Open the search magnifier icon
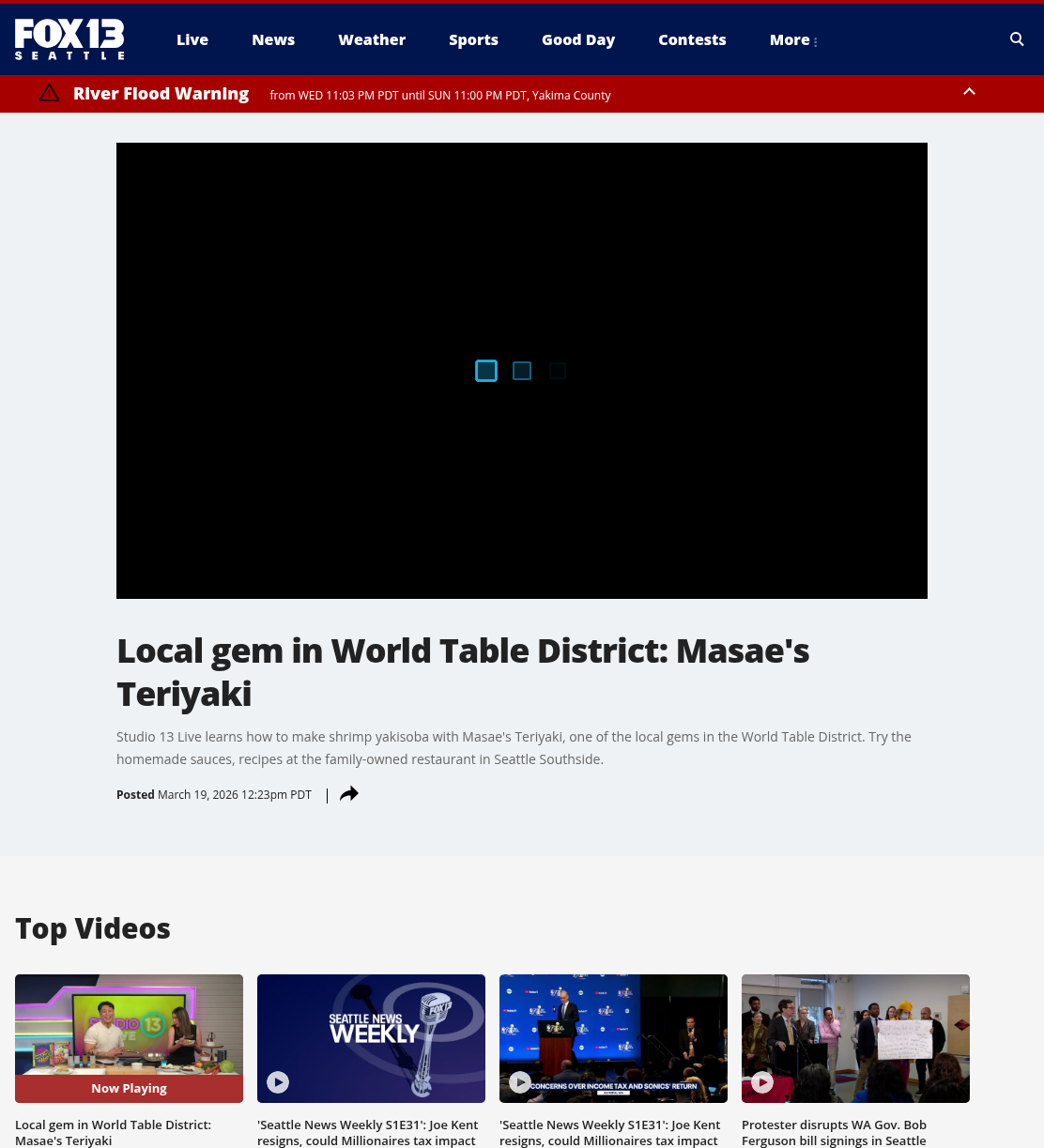 tap(1017, 39)
